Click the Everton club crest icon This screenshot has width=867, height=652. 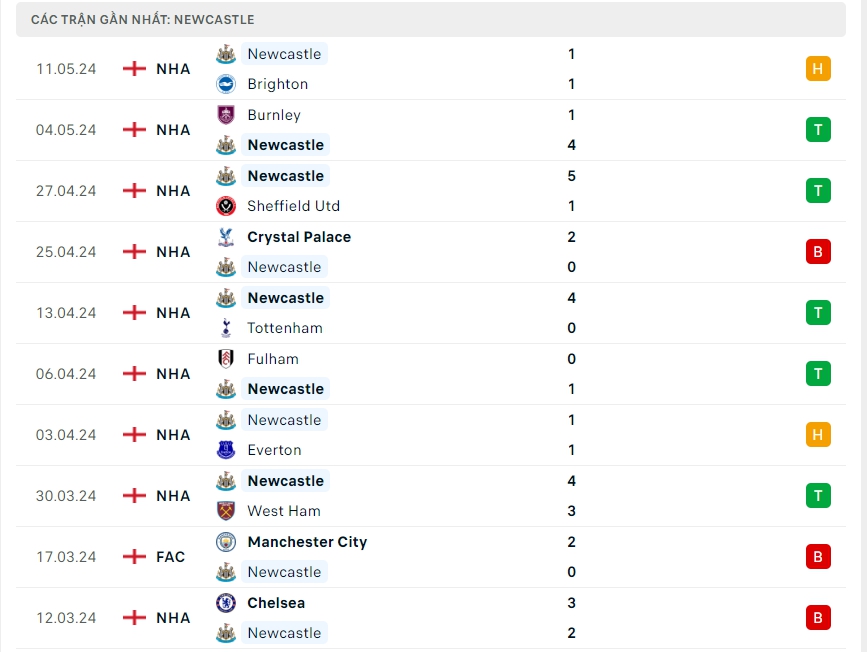coord(226,450)
